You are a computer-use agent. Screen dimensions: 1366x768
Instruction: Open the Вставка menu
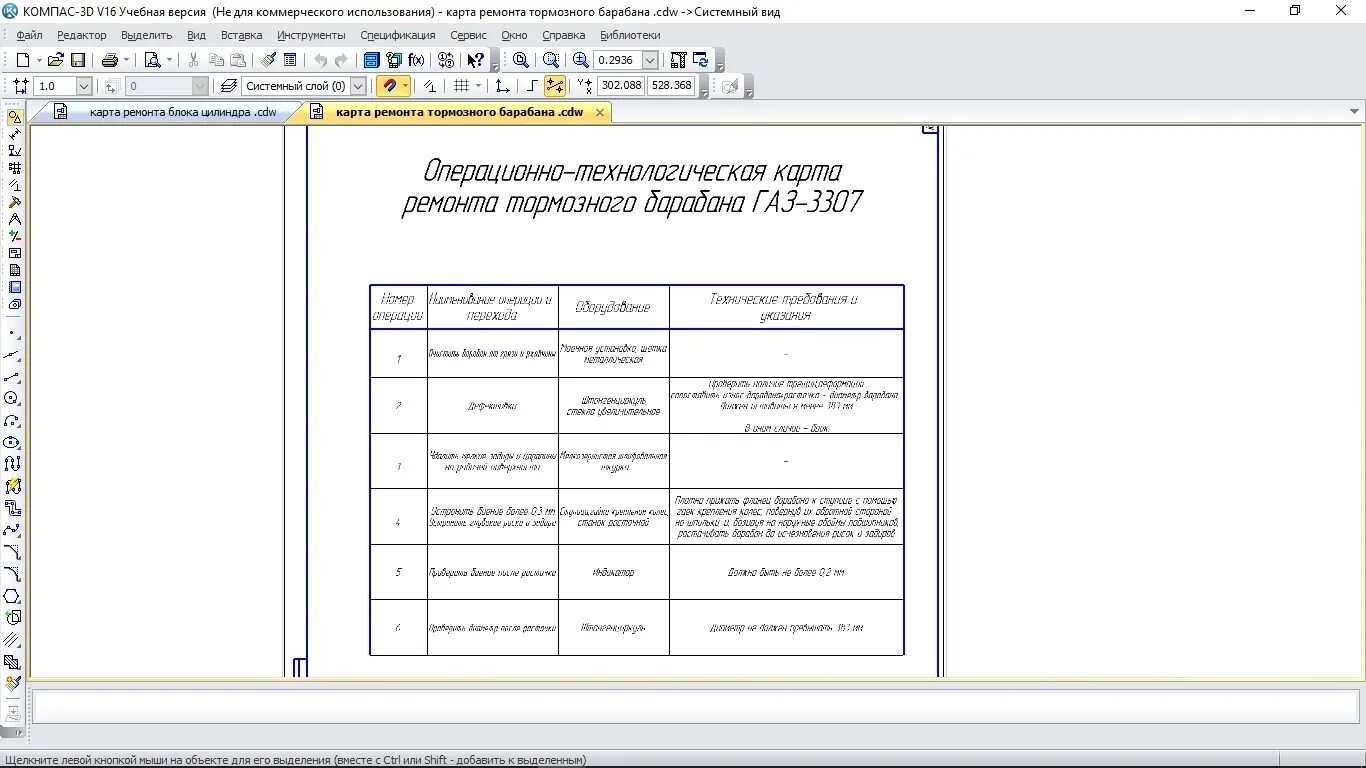click(242, 35)
